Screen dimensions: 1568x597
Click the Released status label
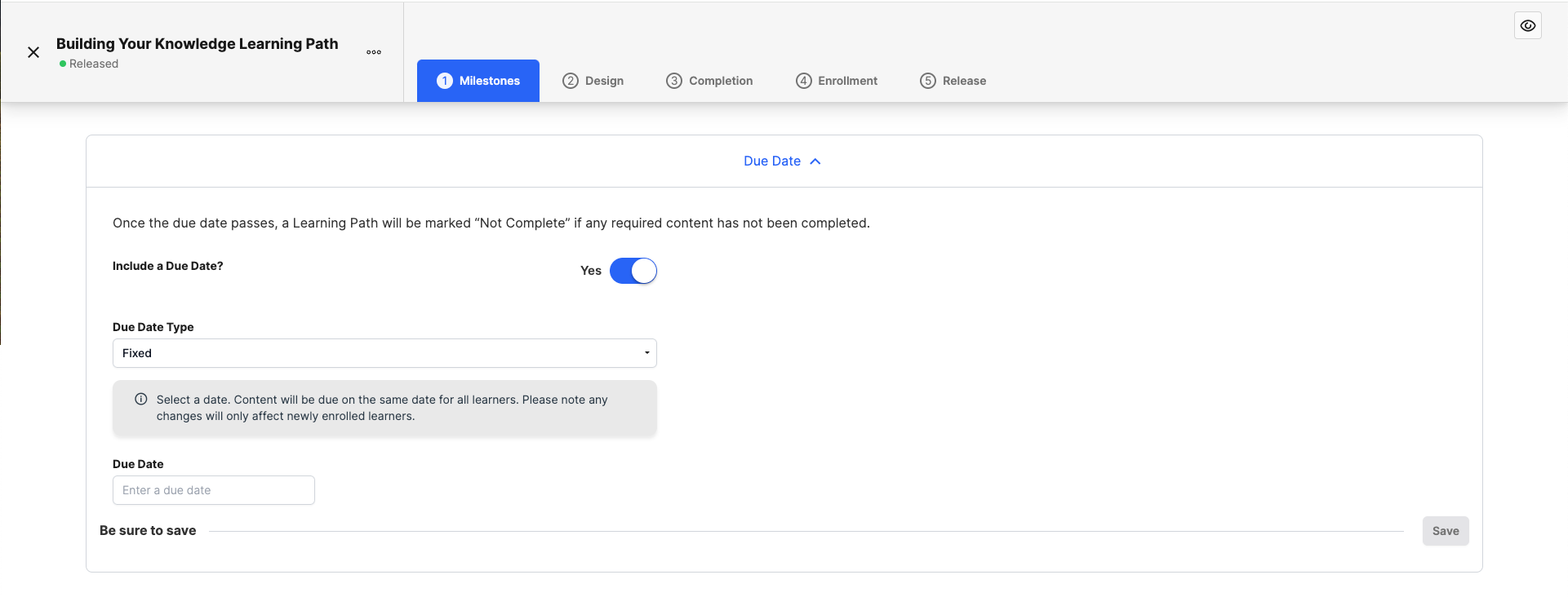tap(89, 64)
